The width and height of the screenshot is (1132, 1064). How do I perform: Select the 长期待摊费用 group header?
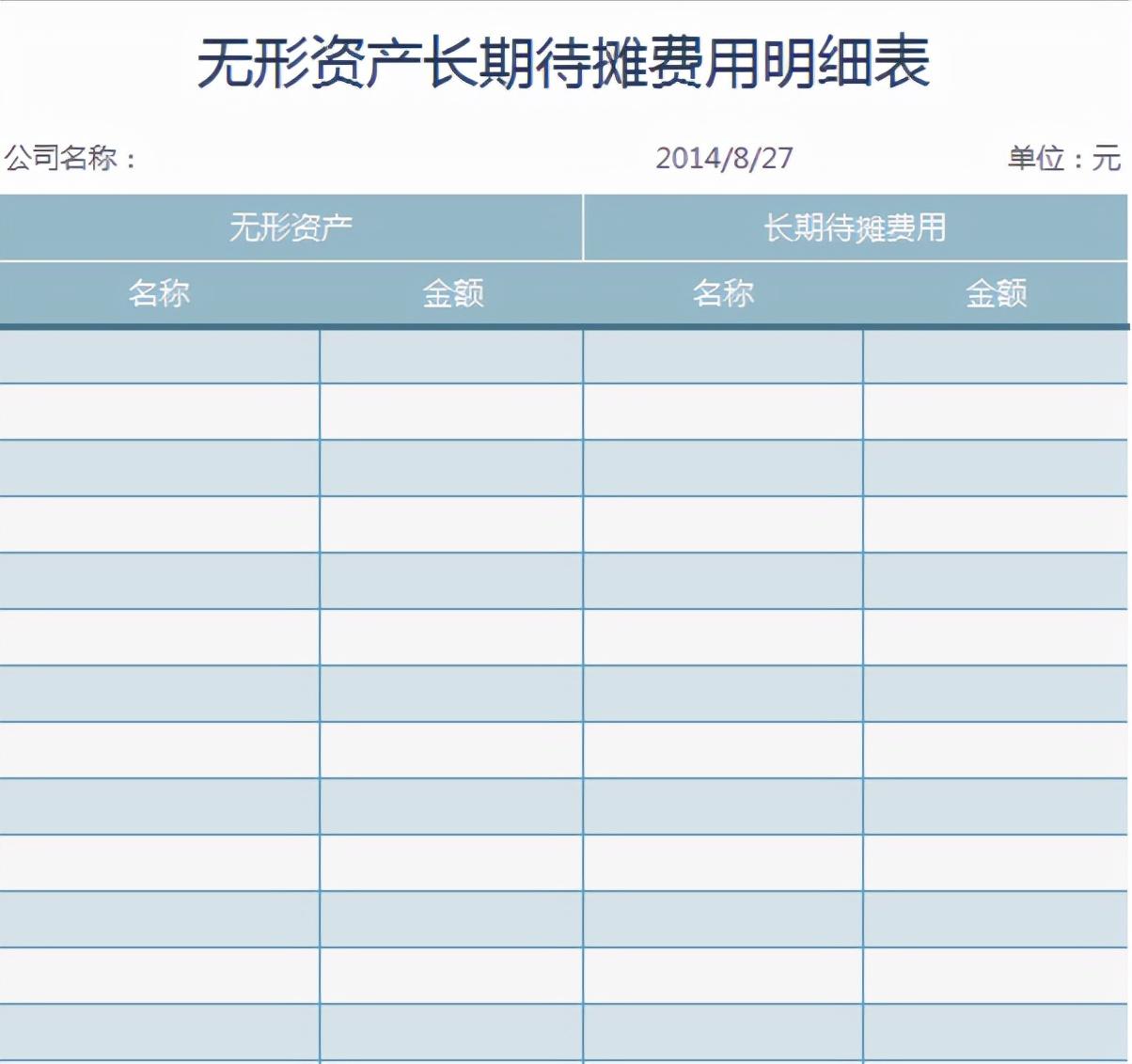(x=856, y=227)
